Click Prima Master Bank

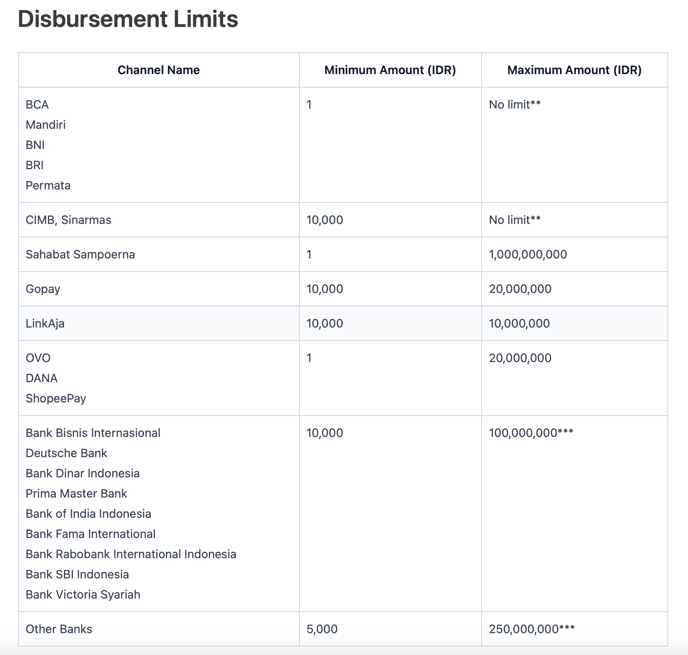click(76, 494)
